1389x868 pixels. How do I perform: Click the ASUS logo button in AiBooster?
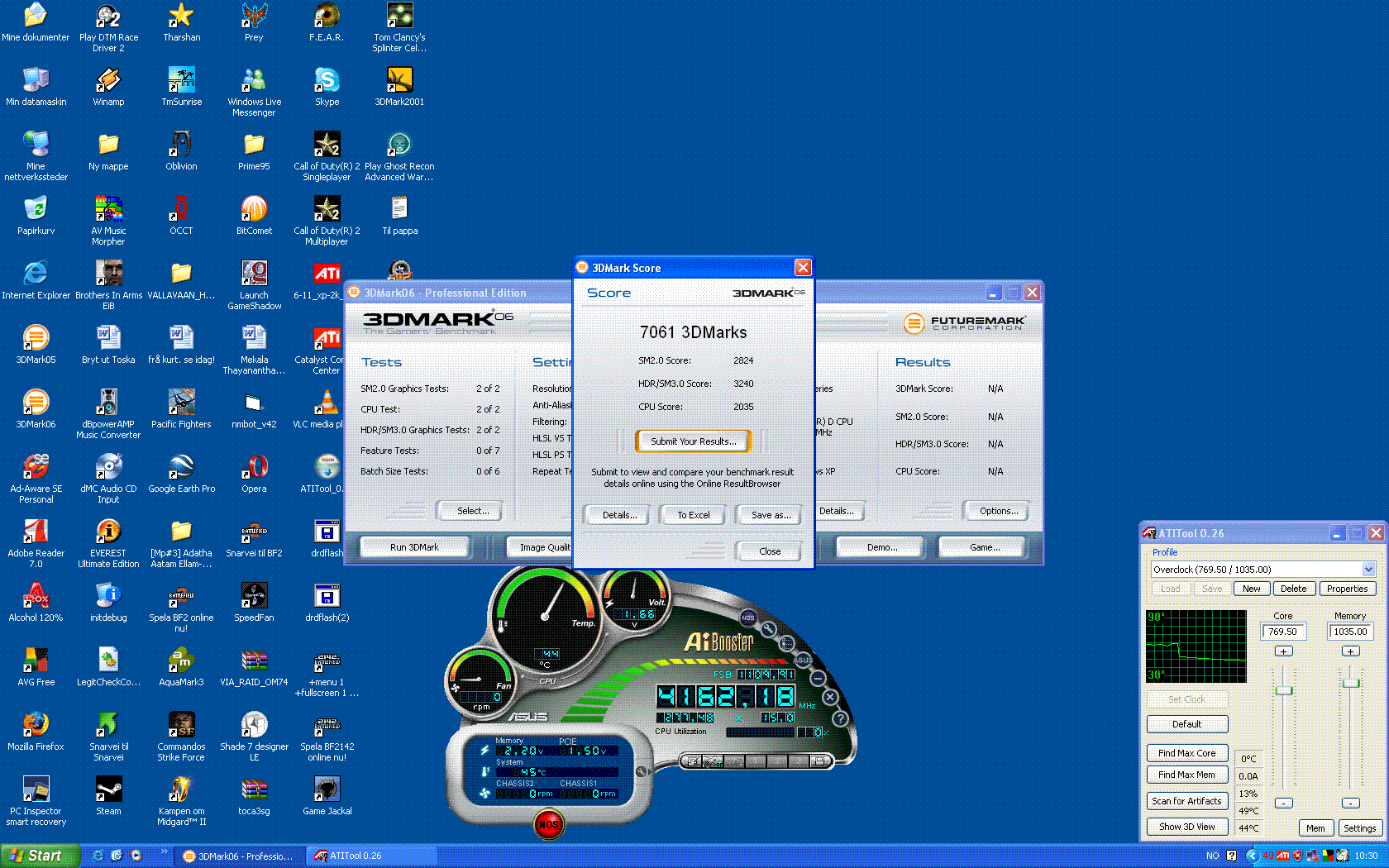[x=803, y=660]
